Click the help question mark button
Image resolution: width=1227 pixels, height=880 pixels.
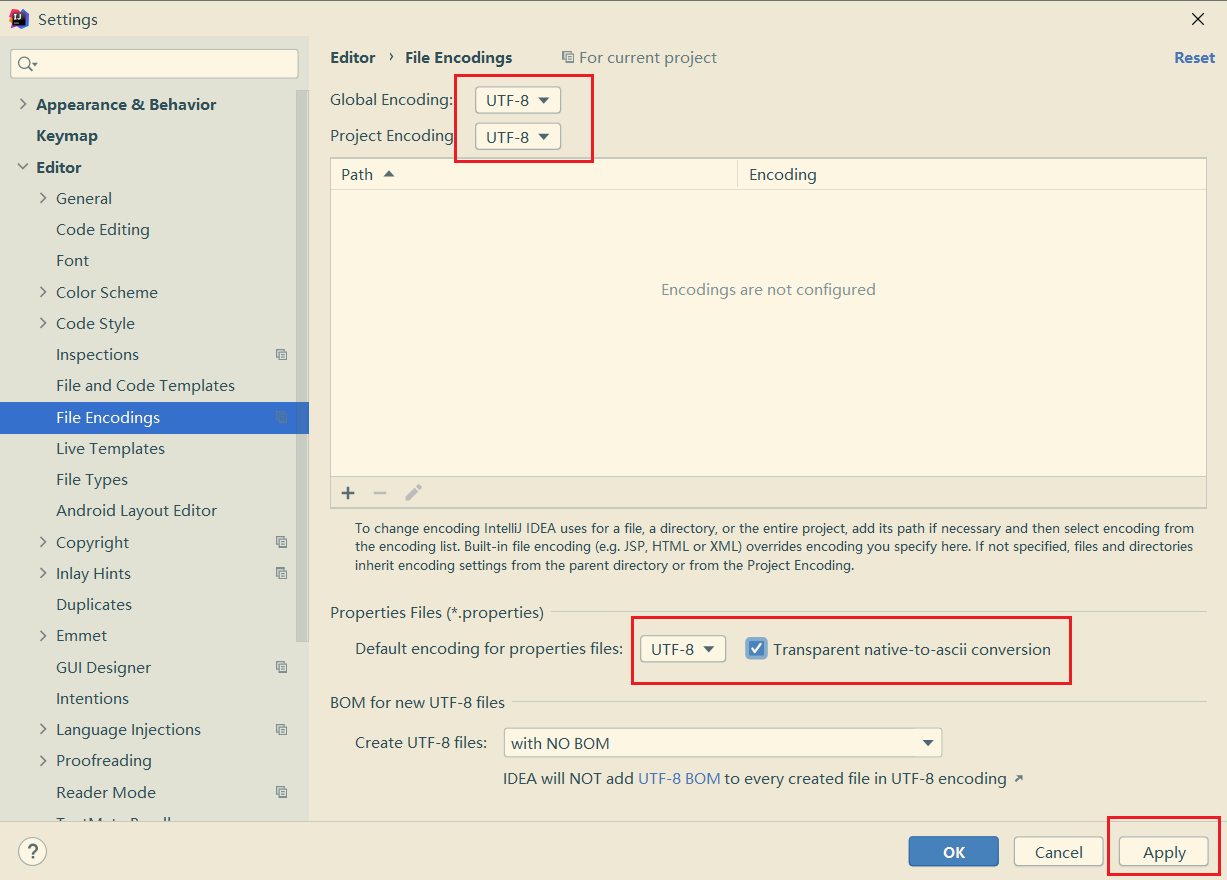[x=32, y=852]
